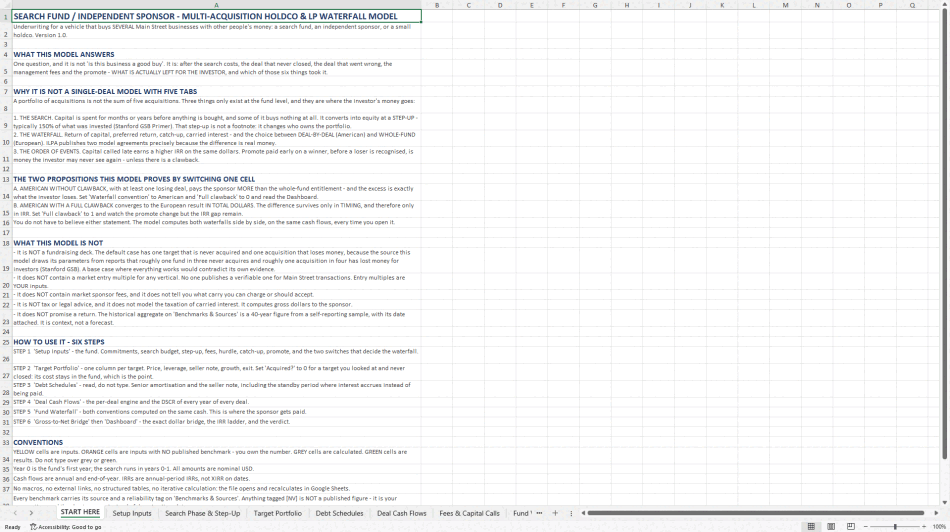Screen dimensions: 950x532
Task: Select the 'STEP 5 Fund Waterfall' row
Action: point(216,411)
